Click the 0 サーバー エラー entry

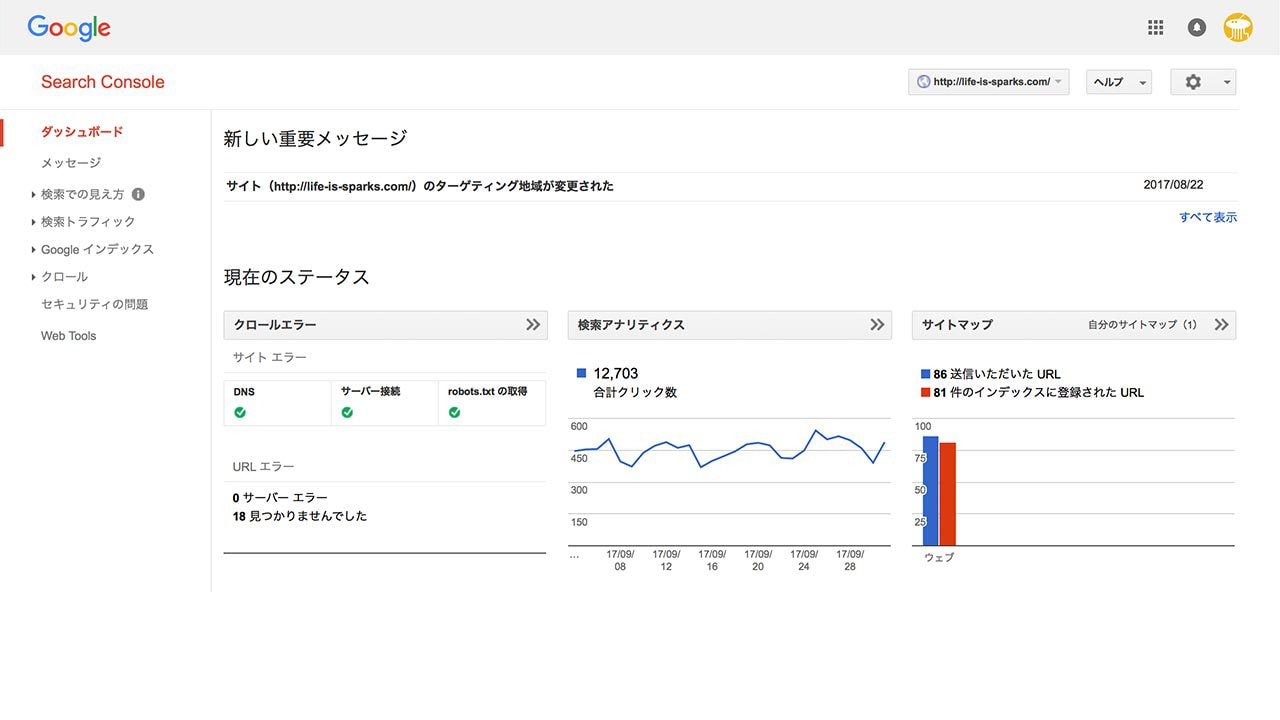pos(280,498)
